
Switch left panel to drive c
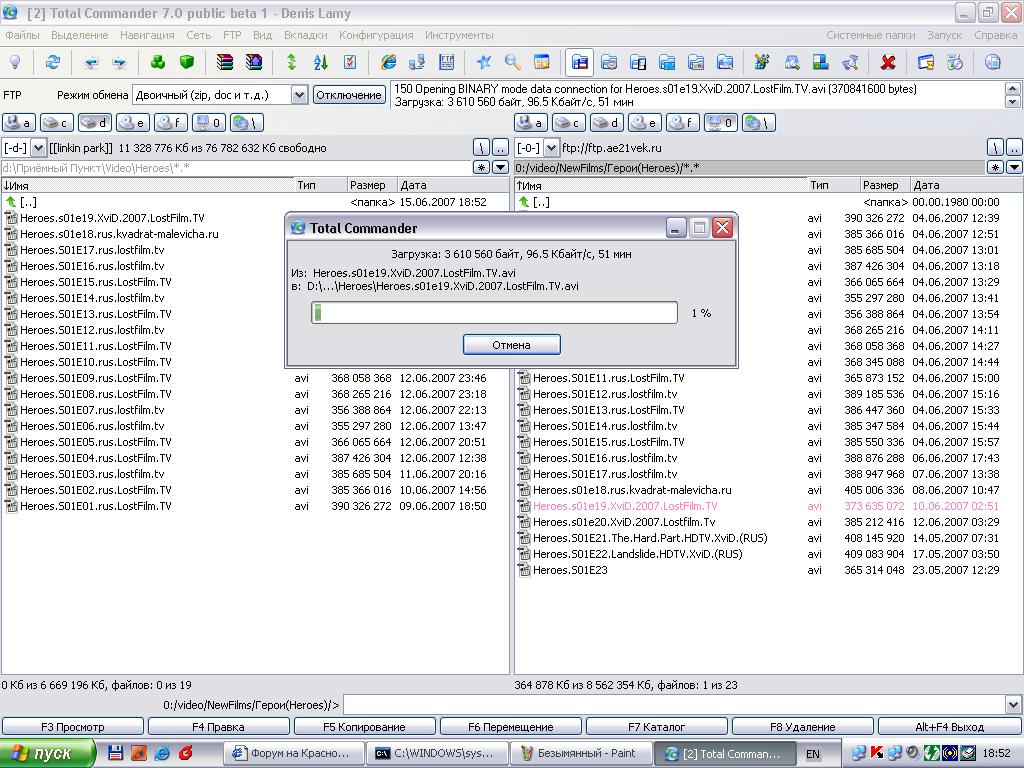click(57, 122)
